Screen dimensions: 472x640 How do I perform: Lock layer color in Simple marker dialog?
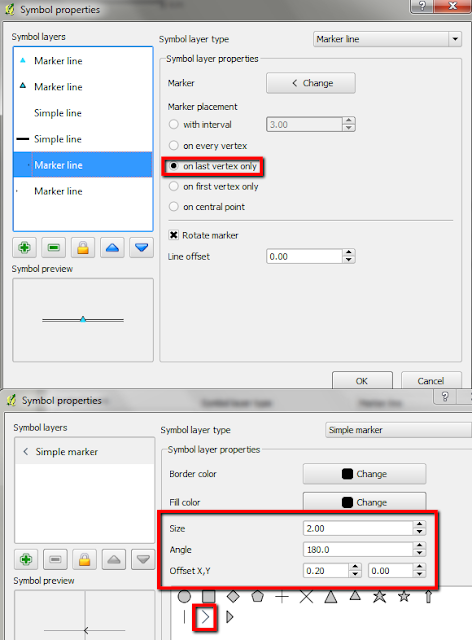pos(85,559)
